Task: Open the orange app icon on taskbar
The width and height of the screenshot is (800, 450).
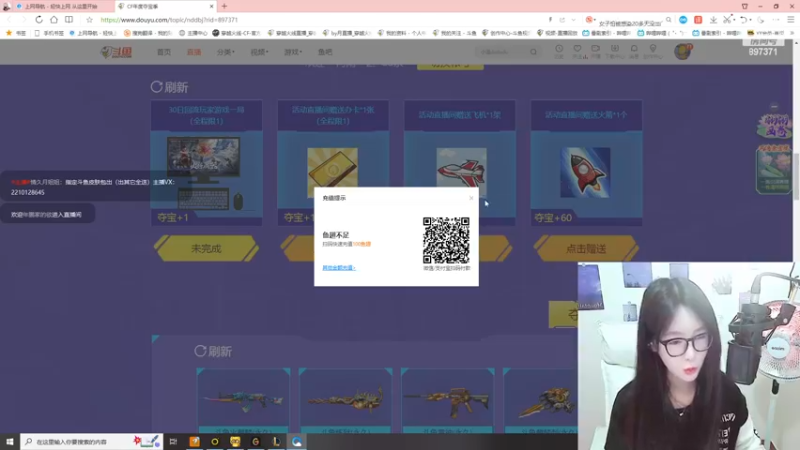Action: pyautogui.click(x=194, y=441)
